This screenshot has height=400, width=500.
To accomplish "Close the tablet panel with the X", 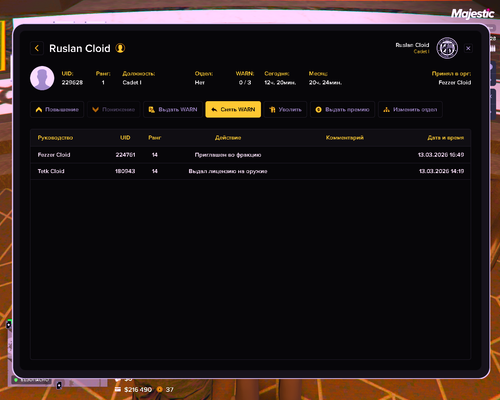I will (x=468, y=48).
